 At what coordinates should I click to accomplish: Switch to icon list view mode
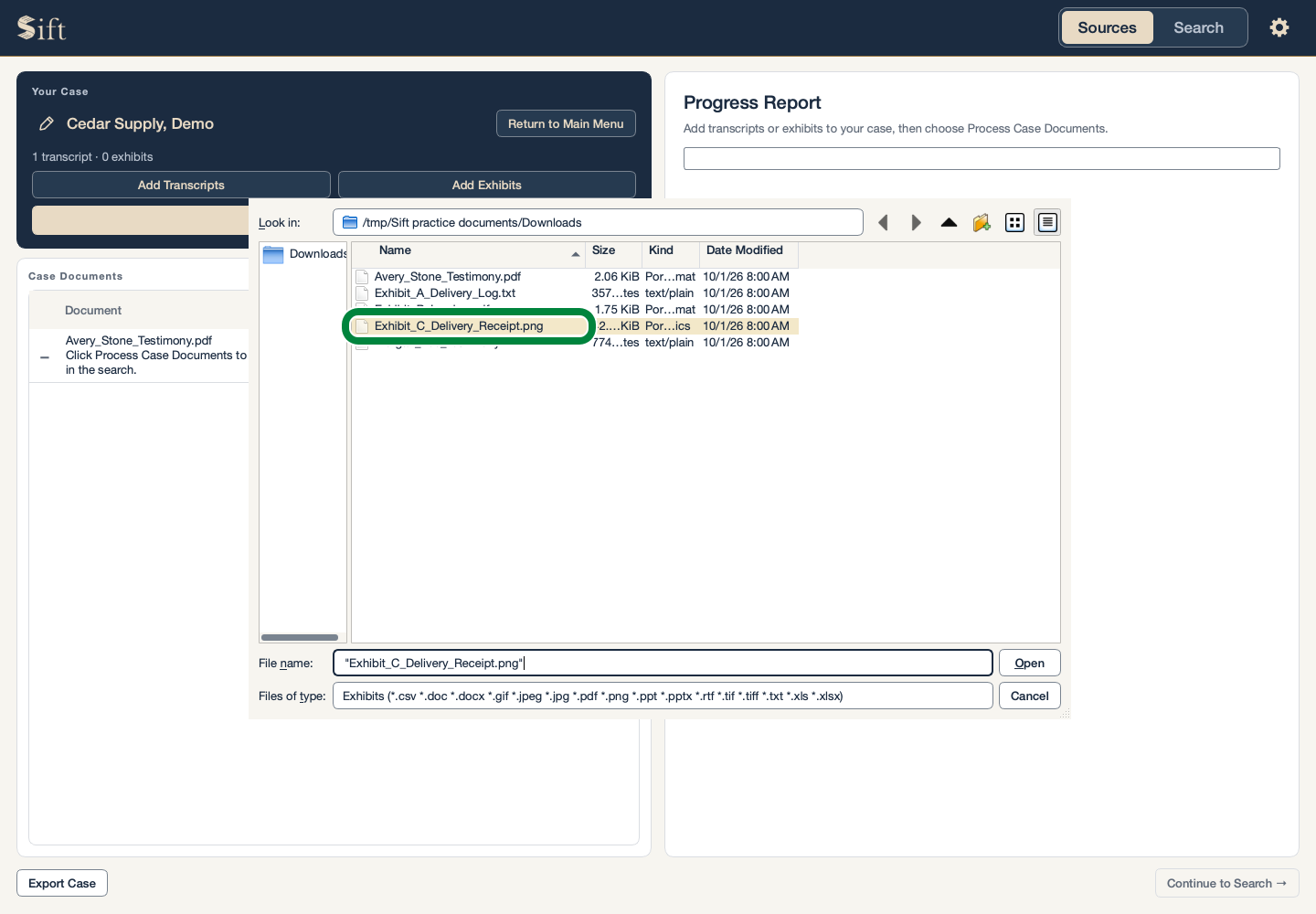point(1014,222)
